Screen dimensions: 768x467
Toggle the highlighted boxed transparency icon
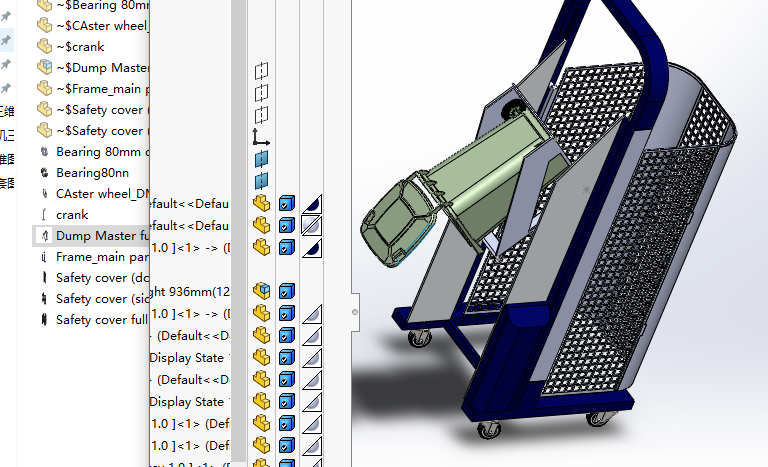tap(312, 225)
